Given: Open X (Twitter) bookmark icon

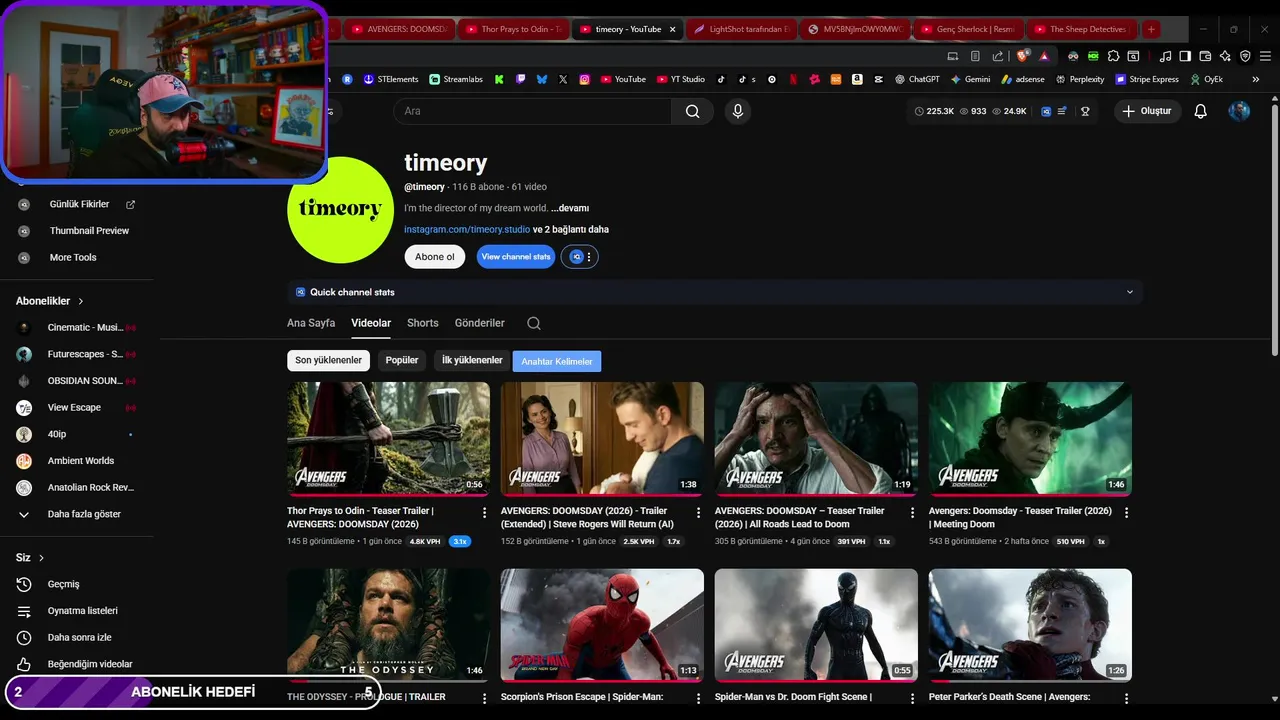Looking at the screenshot, I should click(563, 79).
